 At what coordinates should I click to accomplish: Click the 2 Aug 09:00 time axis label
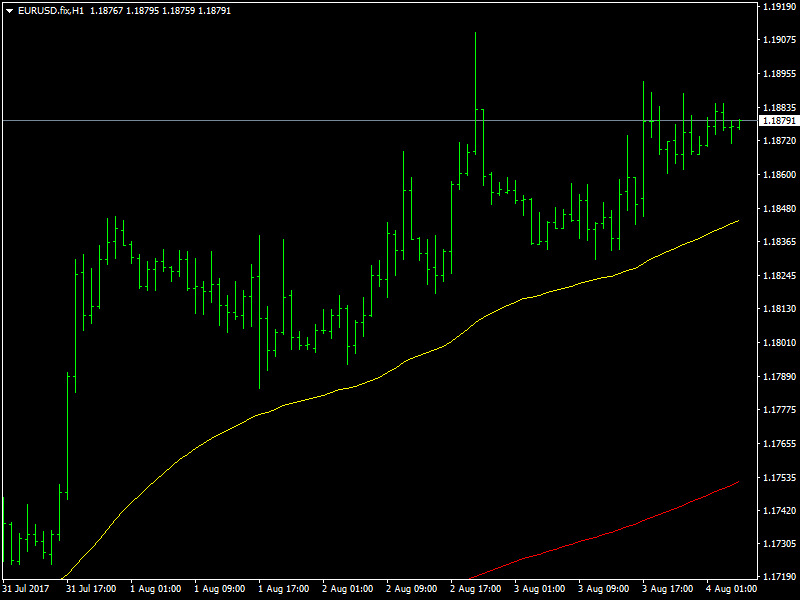coord(412,589)
